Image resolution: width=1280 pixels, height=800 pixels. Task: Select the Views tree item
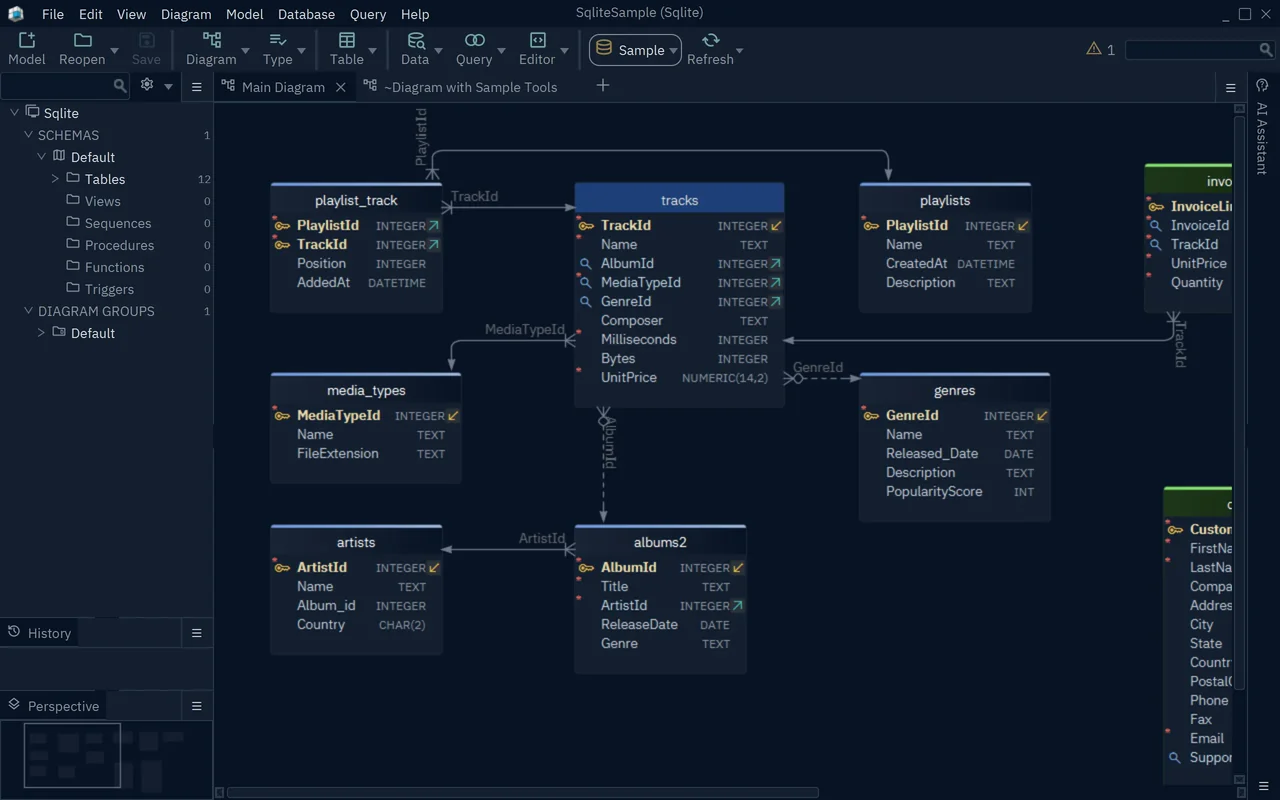pyautogui.click(x=102, y=201)
